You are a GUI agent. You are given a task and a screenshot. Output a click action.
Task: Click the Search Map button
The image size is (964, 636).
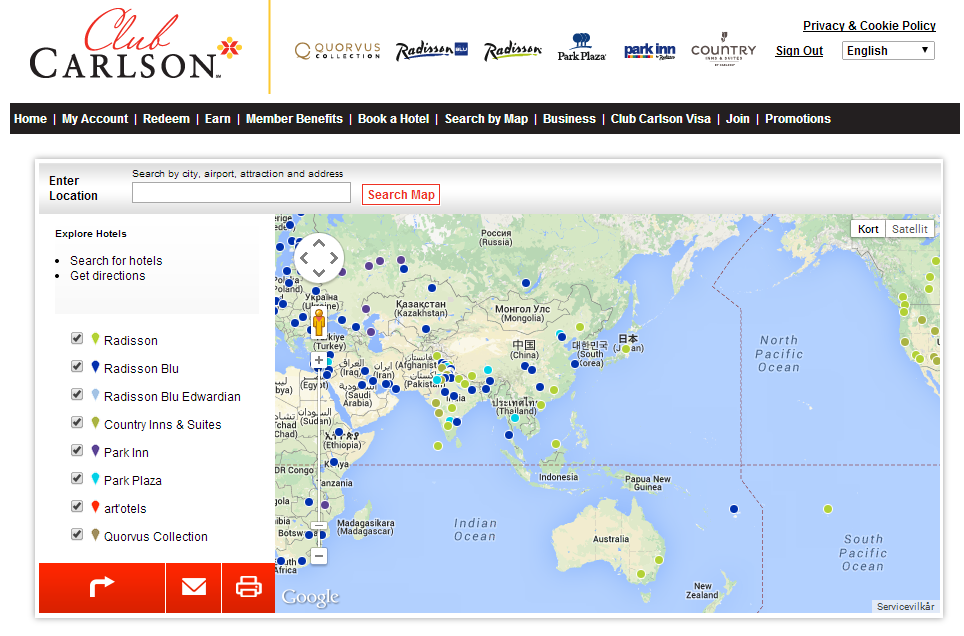(401, 195)
